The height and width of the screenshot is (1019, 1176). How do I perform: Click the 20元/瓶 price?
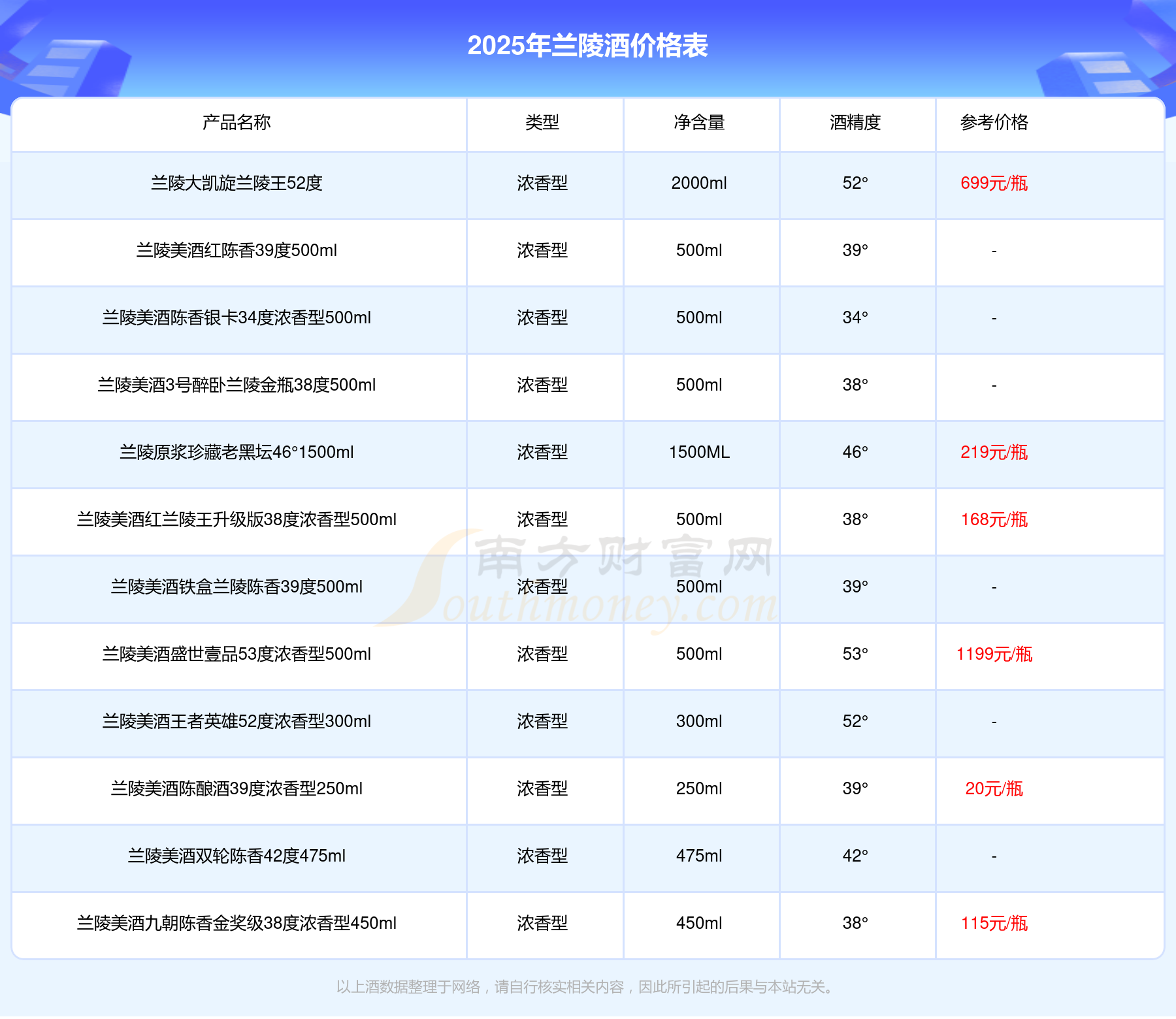point(994,788)
